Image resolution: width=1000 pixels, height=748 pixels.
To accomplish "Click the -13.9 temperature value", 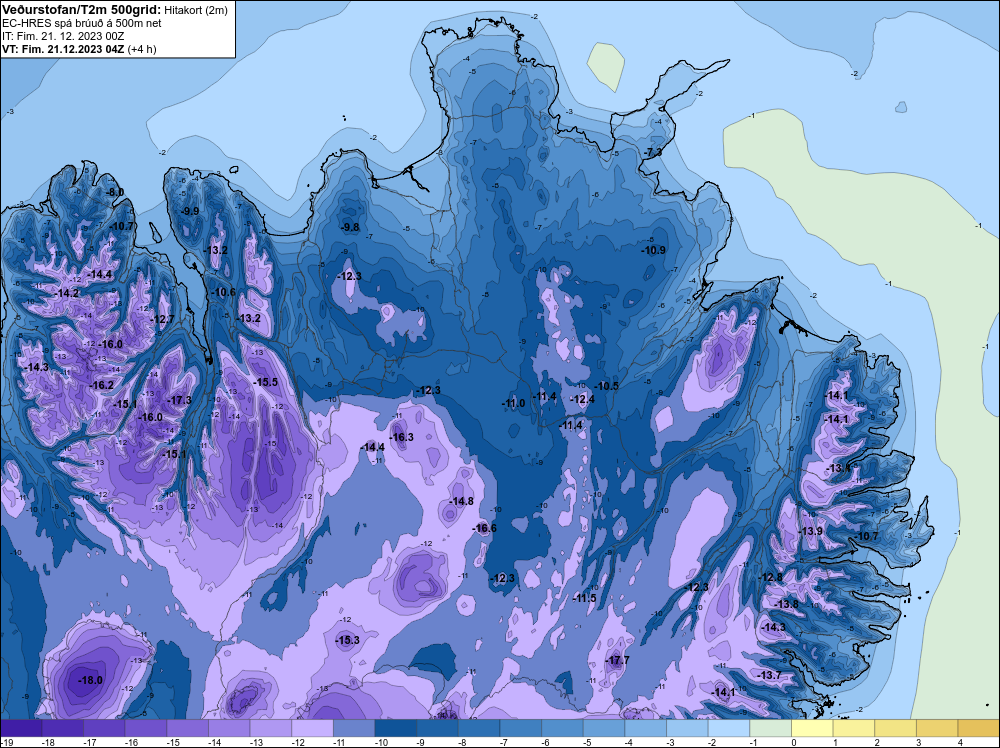I will (811, 532).
